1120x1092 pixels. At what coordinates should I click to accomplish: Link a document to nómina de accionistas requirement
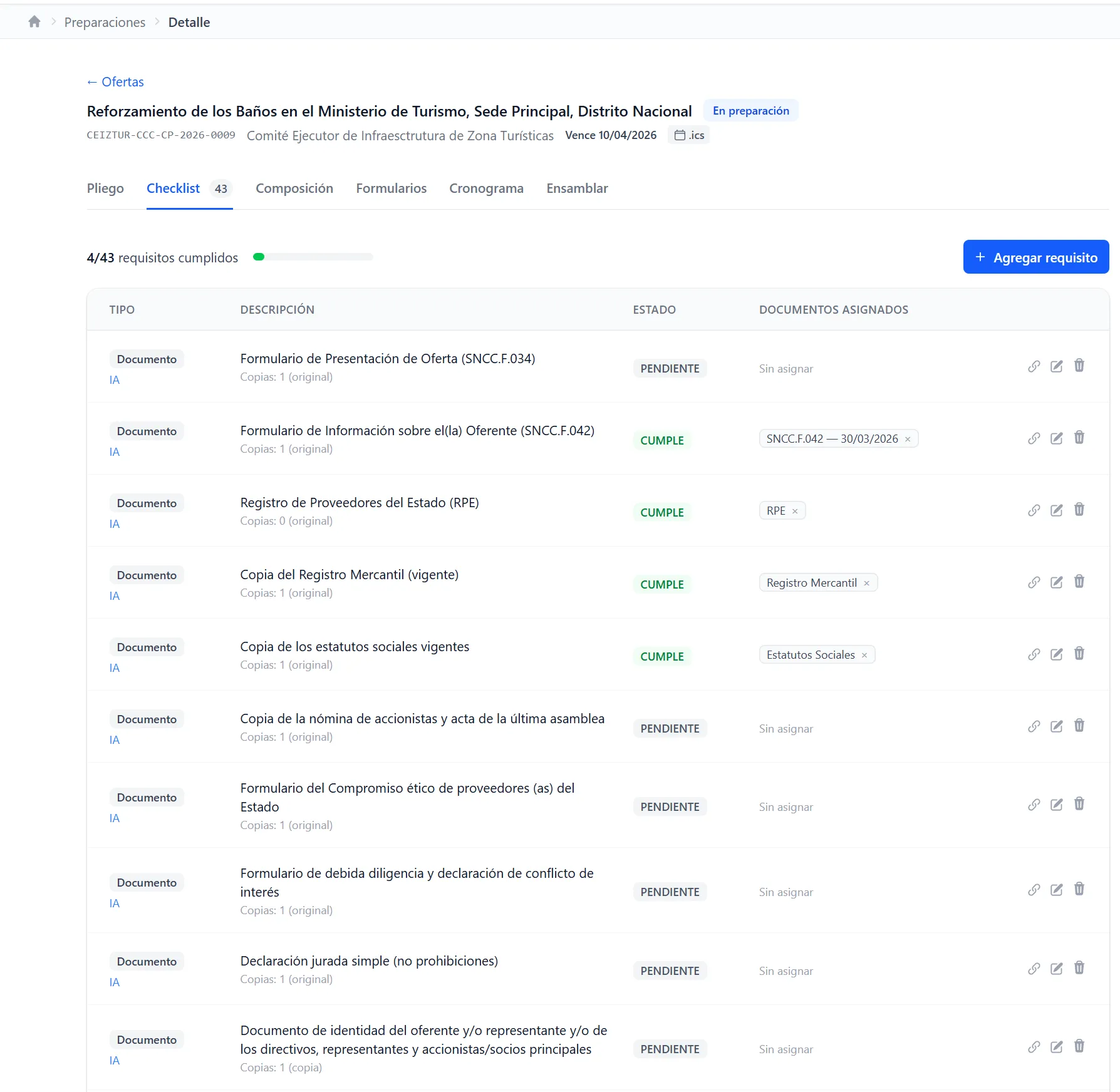(1034, 726)
